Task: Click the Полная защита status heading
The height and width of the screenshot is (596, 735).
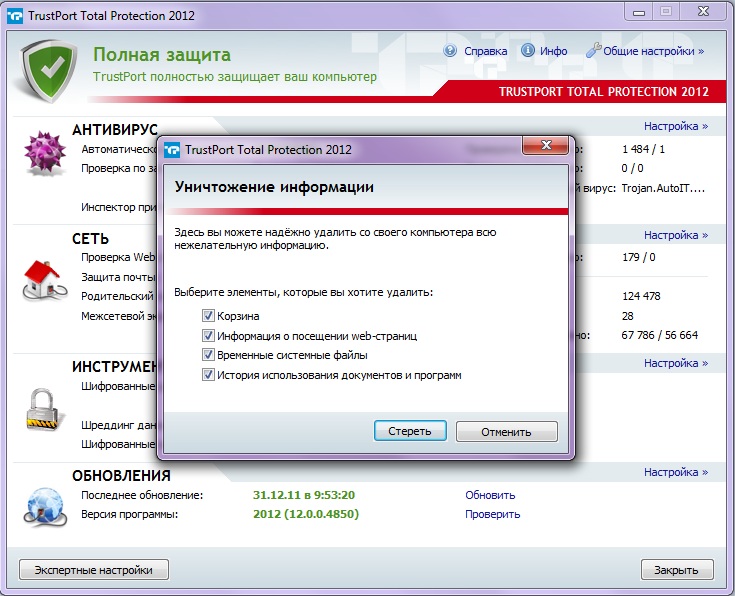Action: (162, 55)
